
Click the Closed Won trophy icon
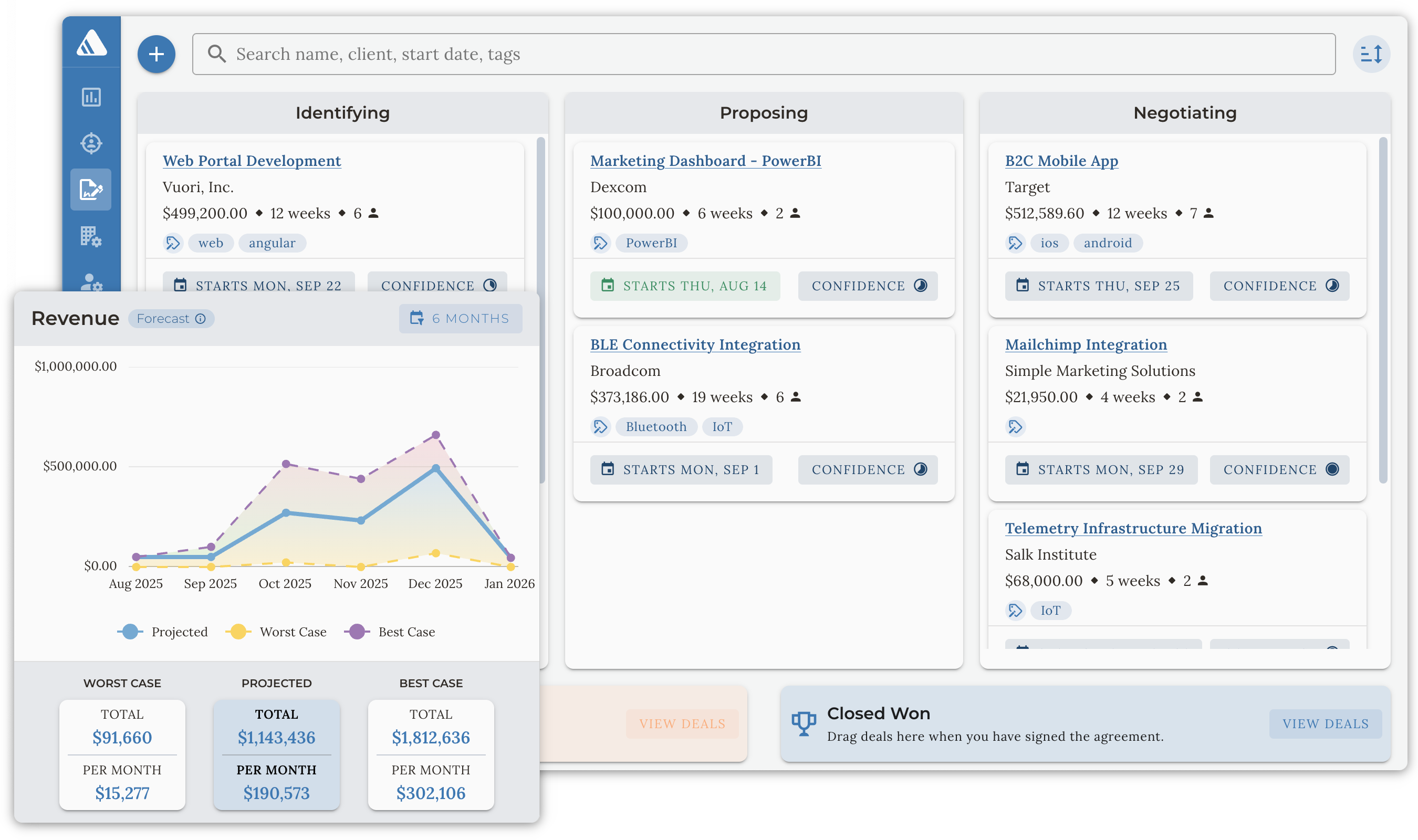coord(803,723)
